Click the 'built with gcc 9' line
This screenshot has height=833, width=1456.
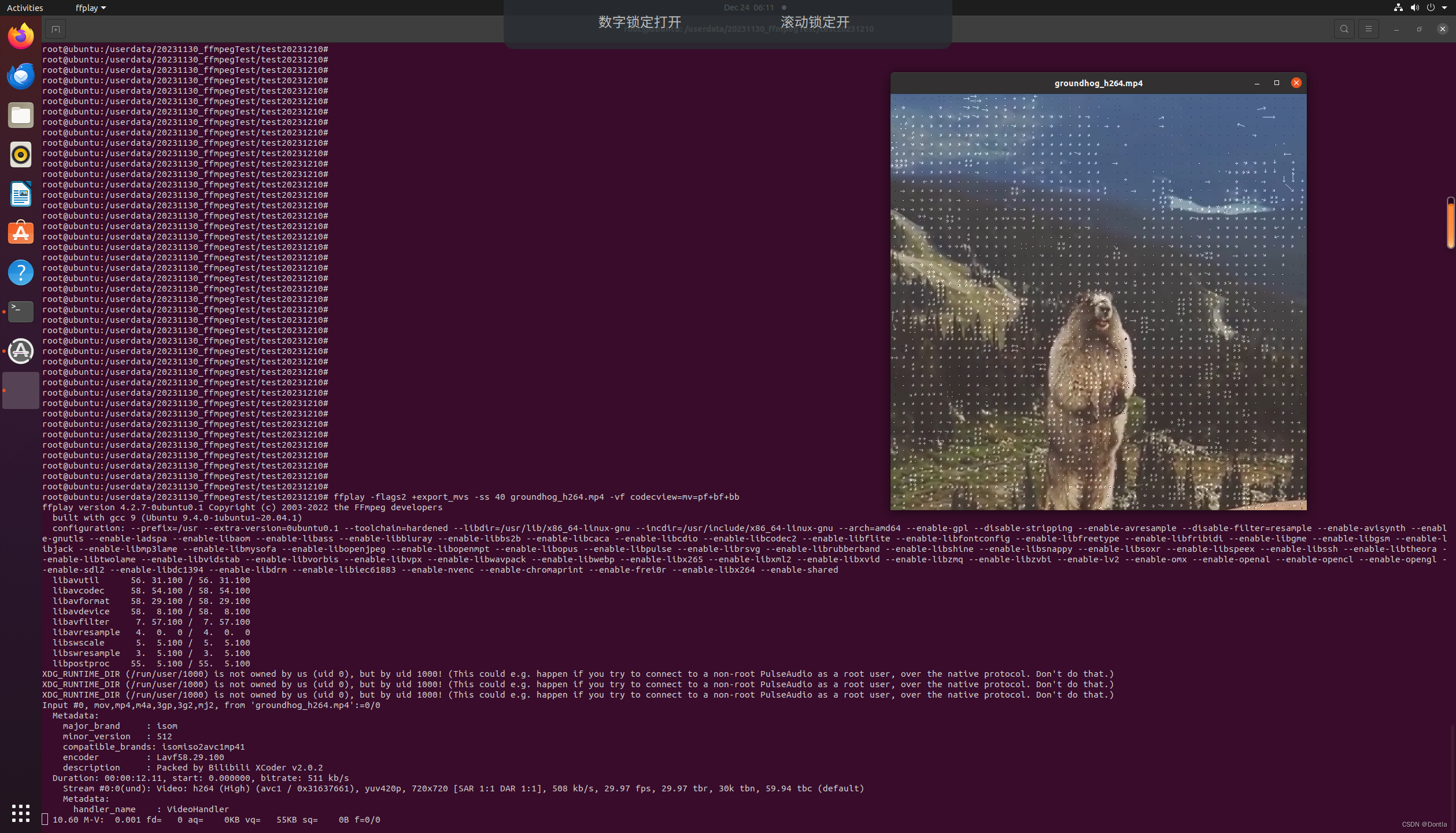tap(177, 518)
